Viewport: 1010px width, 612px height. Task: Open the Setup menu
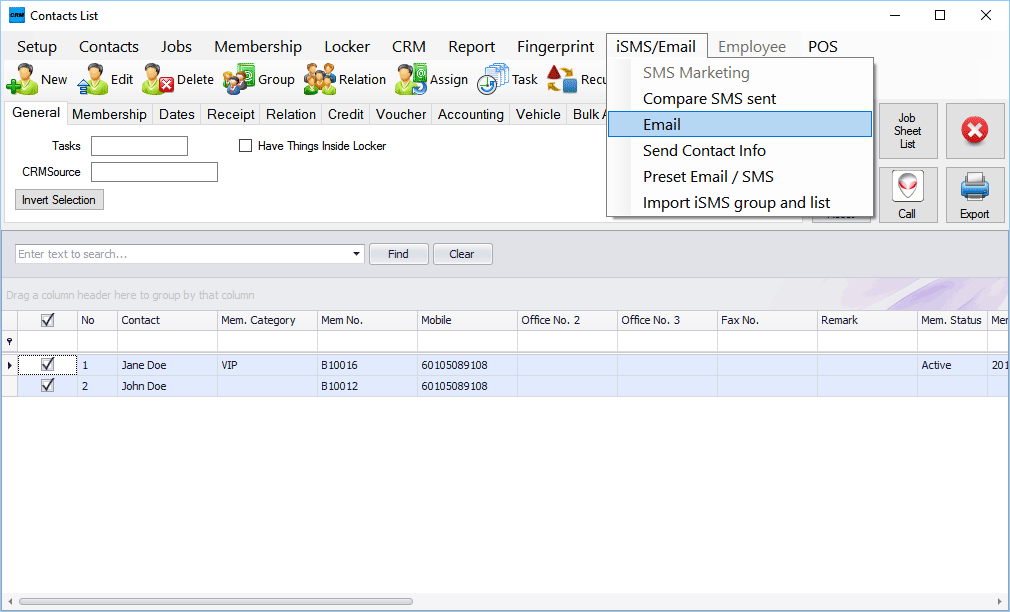click(x=37, y=46)
